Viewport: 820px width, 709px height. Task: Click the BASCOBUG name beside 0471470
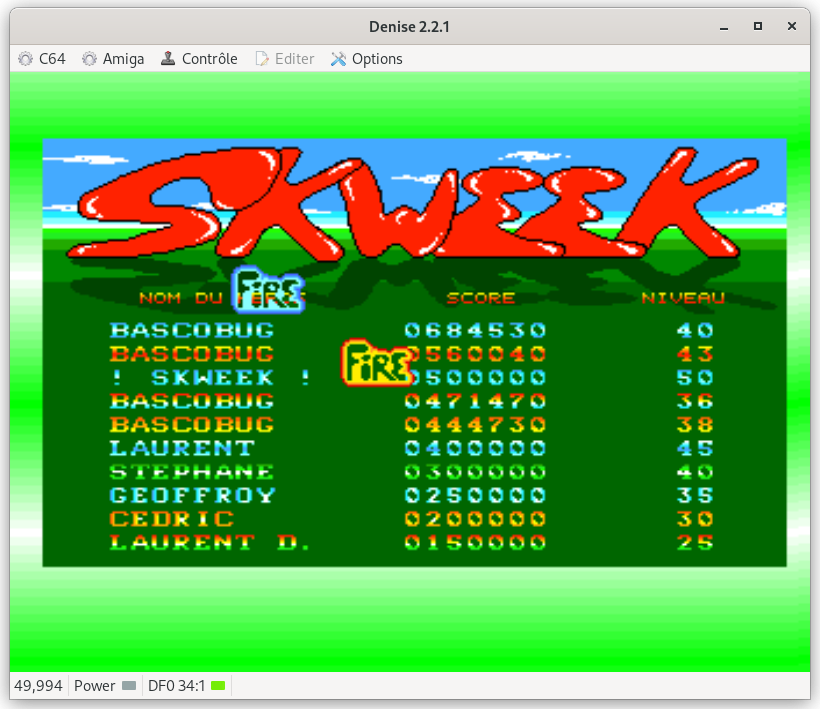tap(192, 401)
